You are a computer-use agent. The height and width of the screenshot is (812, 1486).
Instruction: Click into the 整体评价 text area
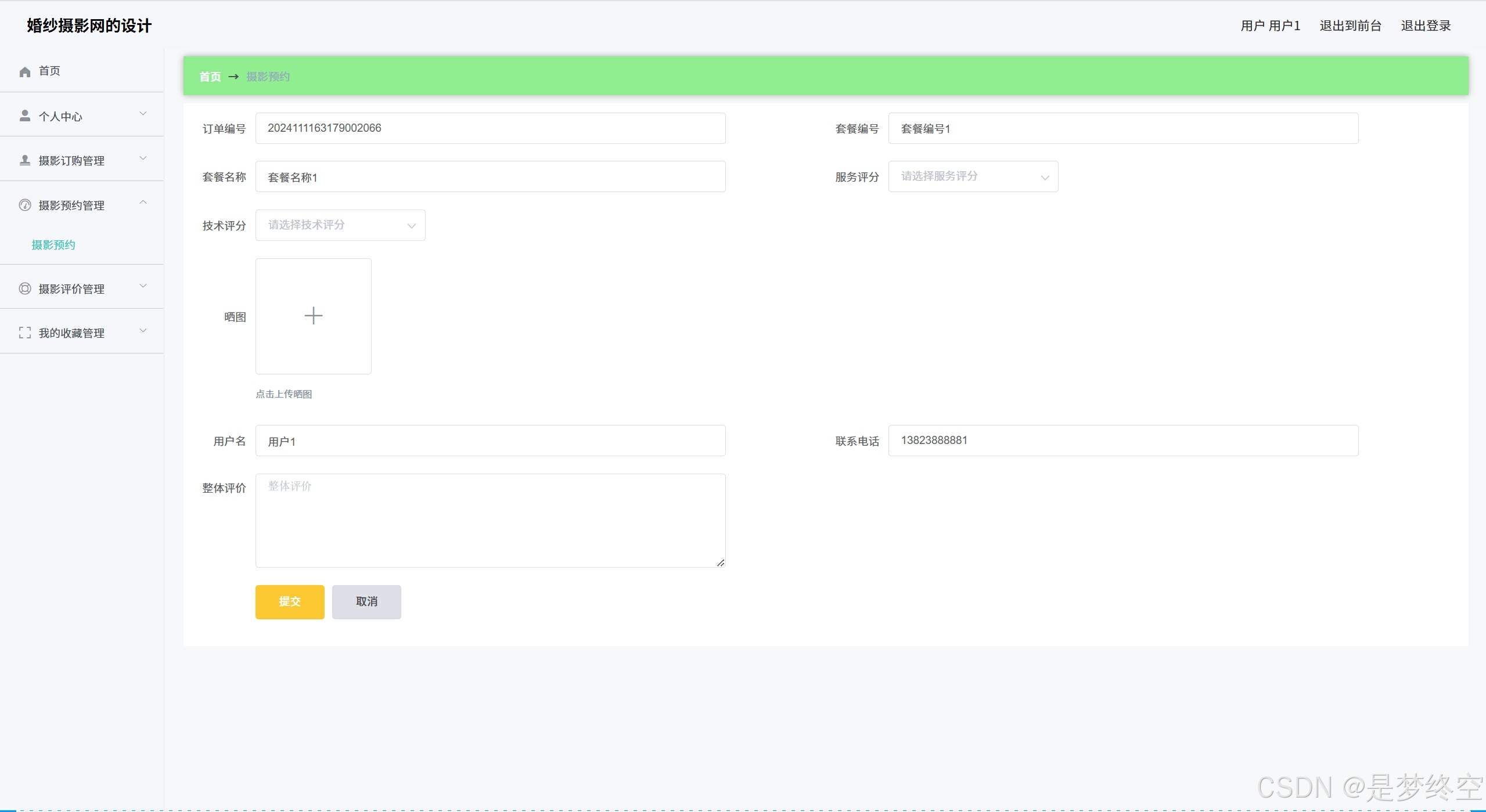[x=490, y=520]
